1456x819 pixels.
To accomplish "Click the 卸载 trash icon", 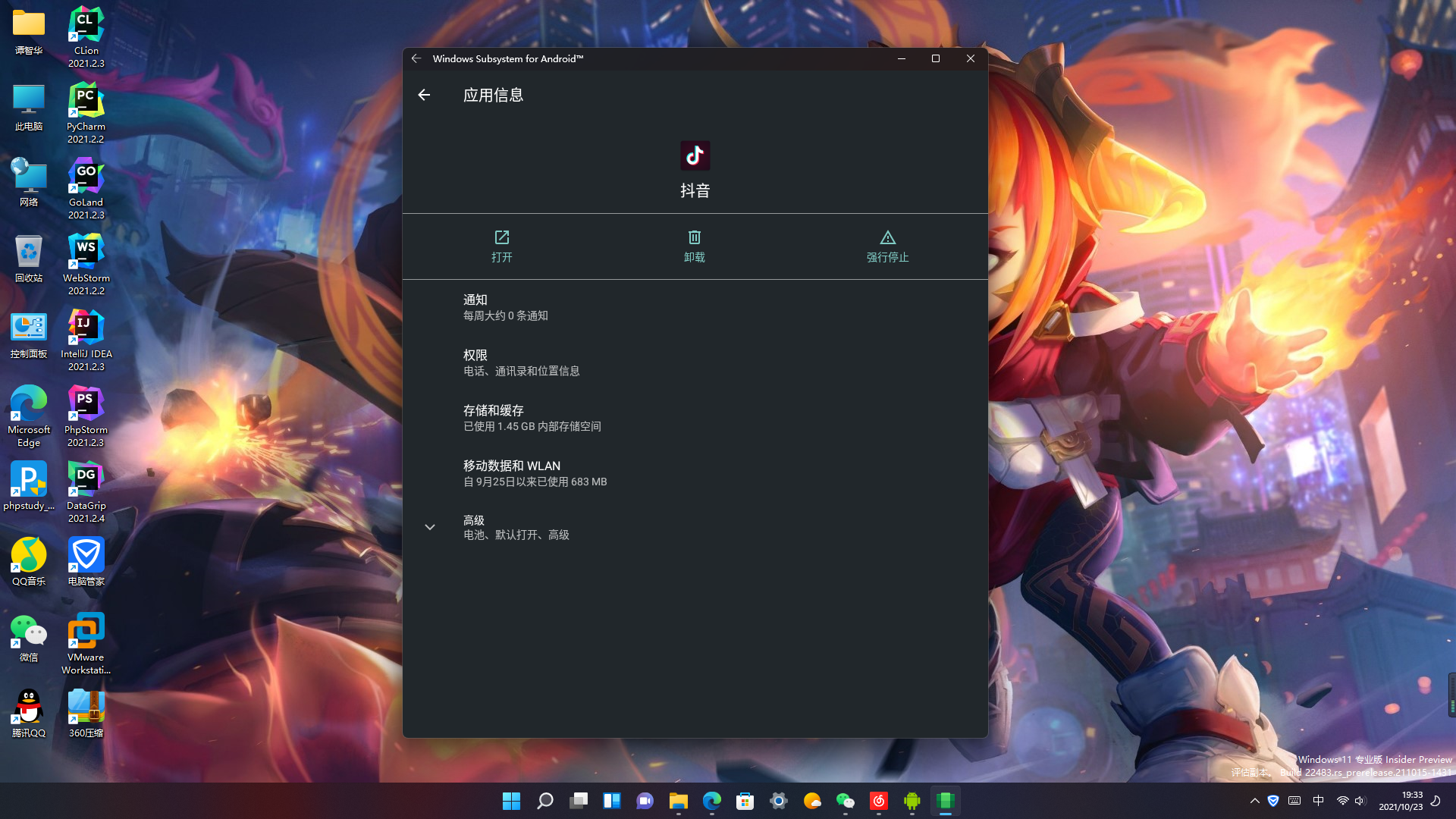I will click(x=694, y=238).
